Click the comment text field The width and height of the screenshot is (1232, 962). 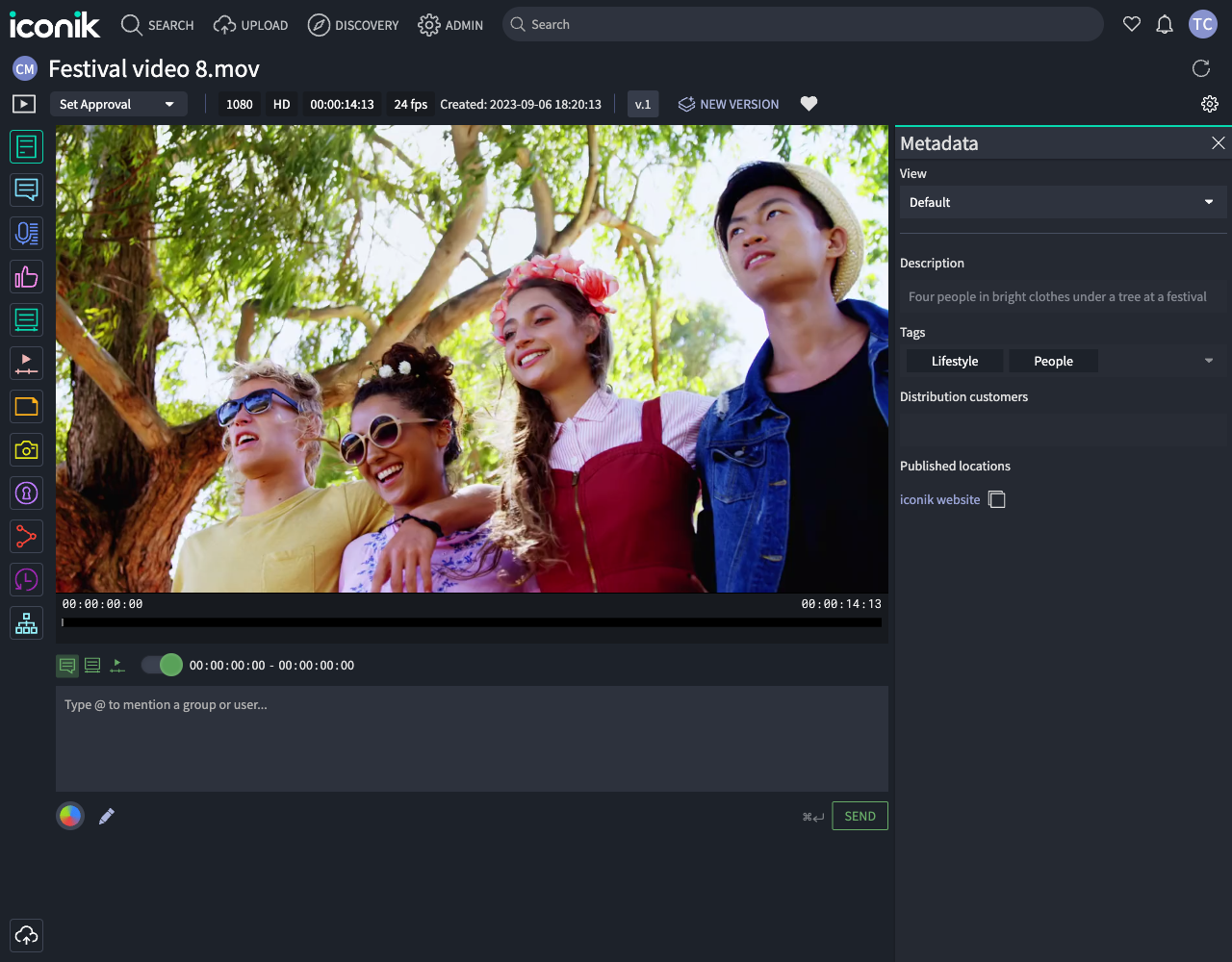[472, 739]
